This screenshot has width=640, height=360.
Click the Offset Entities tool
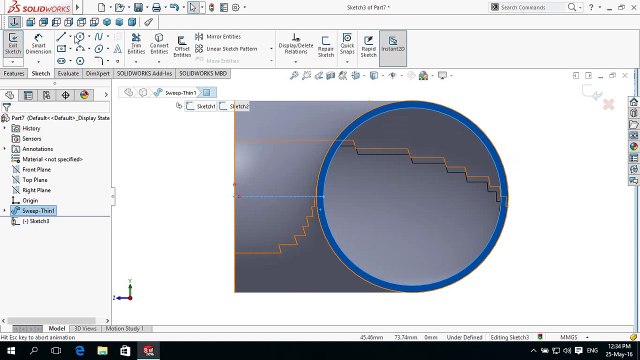182,46
